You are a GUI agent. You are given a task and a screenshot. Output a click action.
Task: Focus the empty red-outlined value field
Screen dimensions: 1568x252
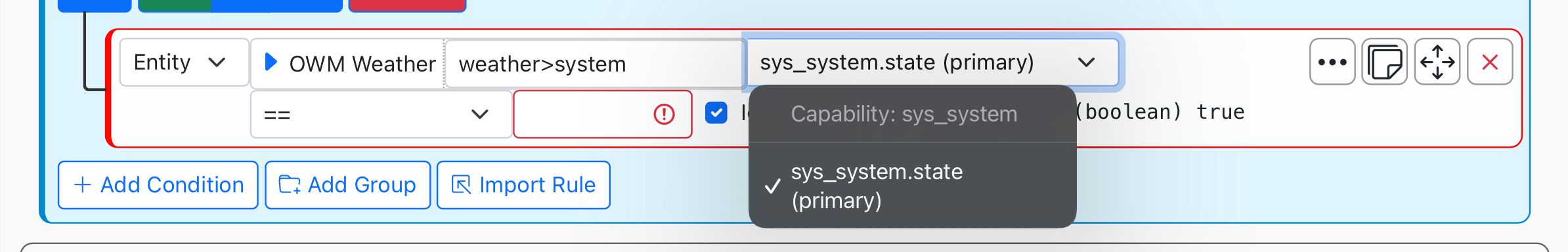click(x=602, y=114)
